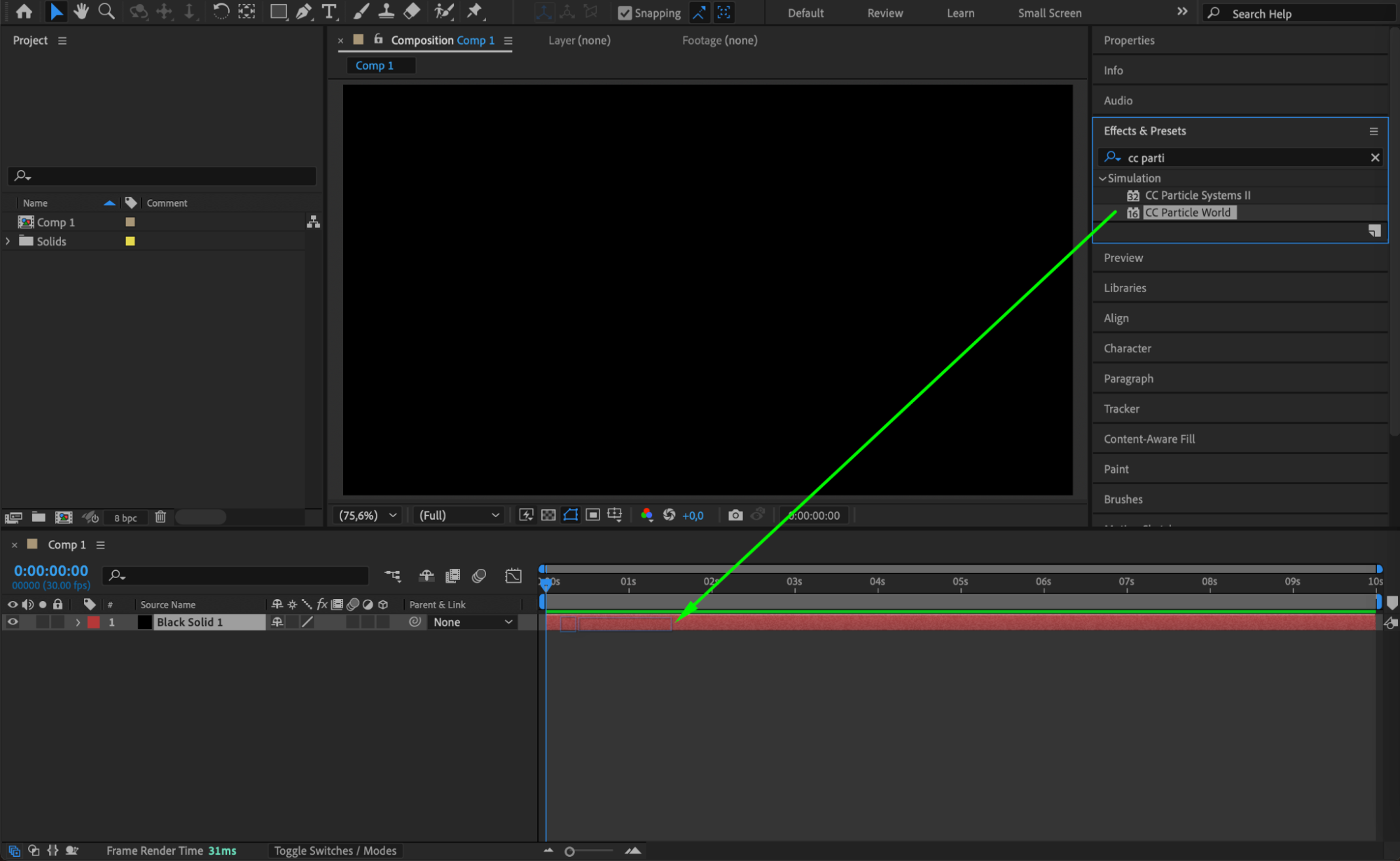The width and height of the screenshot is (1400, 861).
Task: Click the Home icon in toolbar
Action: [x=24, y=11]
